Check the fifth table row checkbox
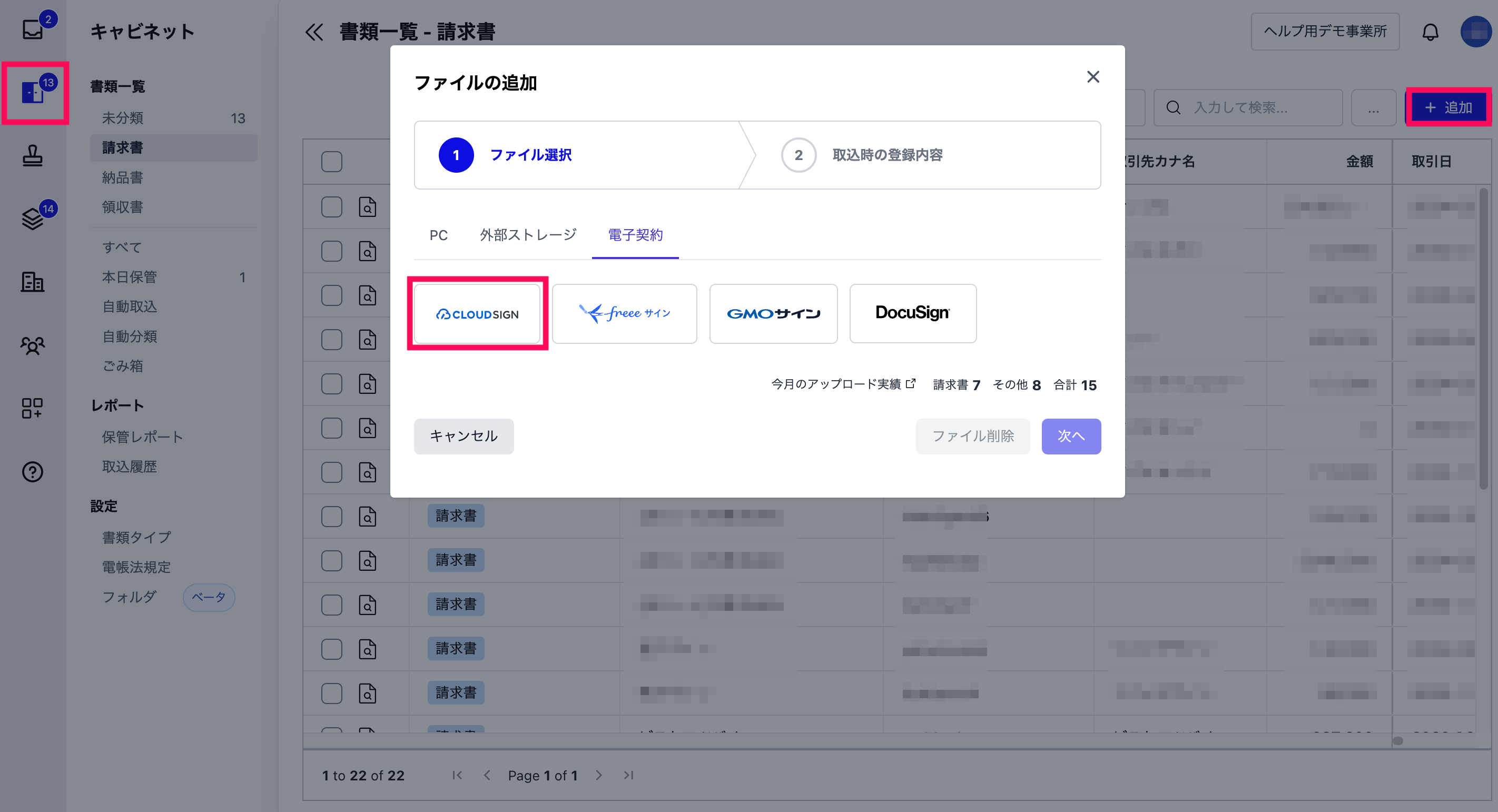1498x812 pixels. click(x=331, y=384)
